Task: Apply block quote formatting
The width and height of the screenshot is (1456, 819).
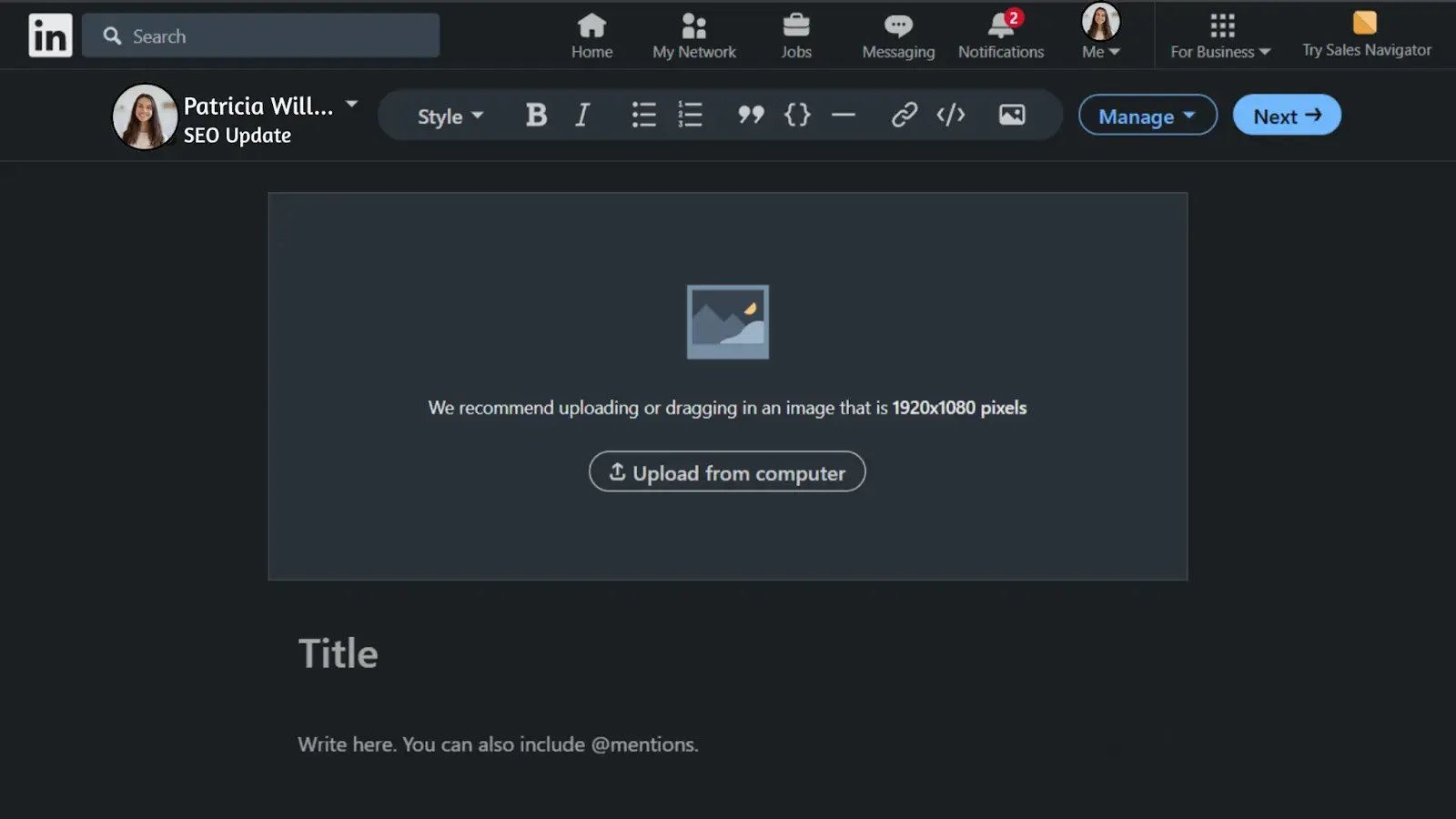Action: tap(750, 116)
